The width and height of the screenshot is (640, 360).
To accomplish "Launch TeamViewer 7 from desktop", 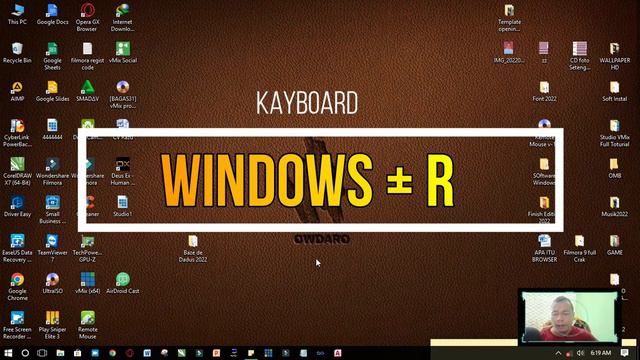I will (x=52, y=248).
